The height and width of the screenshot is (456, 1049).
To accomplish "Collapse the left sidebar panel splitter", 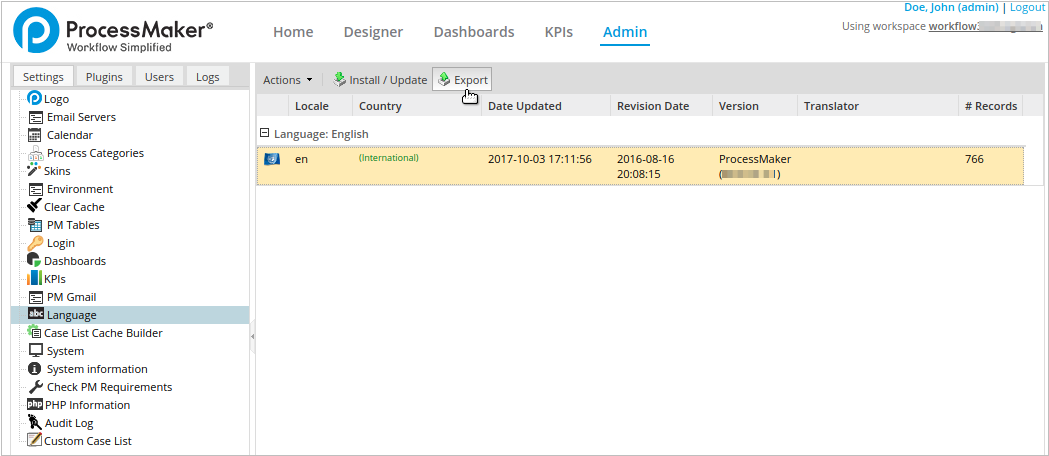I will (x=252, y=337).
